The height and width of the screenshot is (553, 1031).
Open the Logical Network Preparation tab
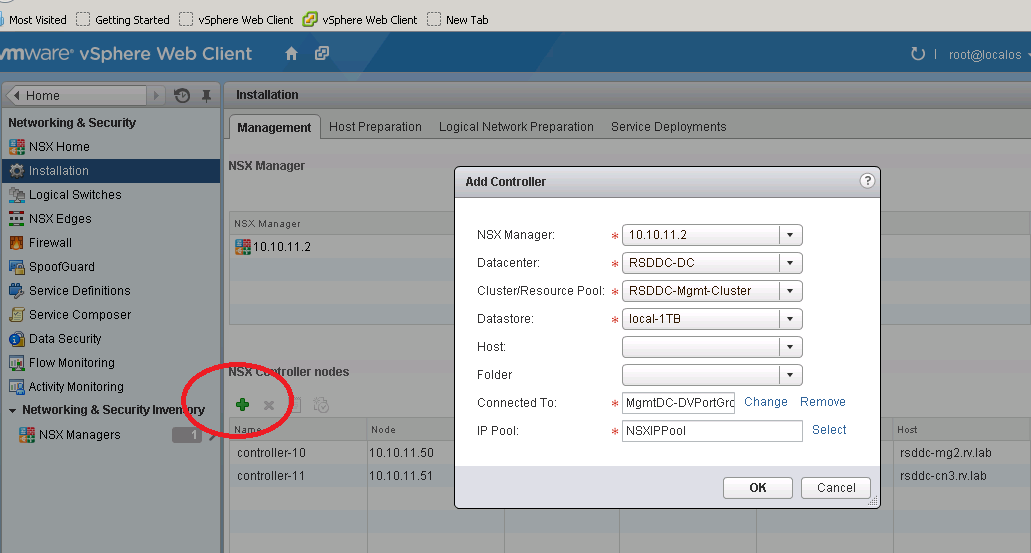[516, 127]
